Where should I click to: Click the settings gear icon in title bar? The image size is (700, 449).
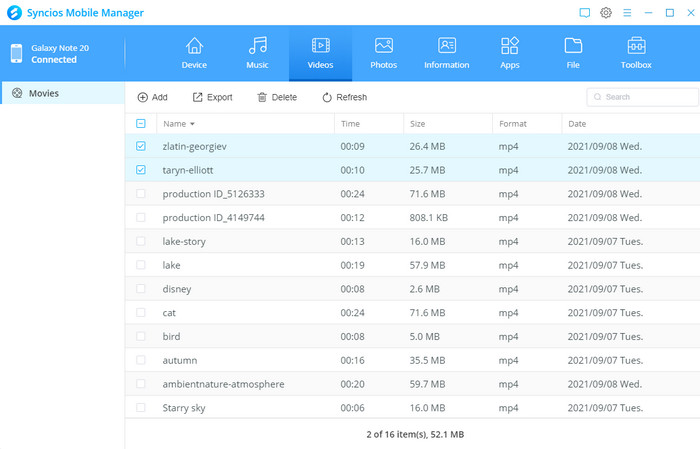click(x=606, y=12)
